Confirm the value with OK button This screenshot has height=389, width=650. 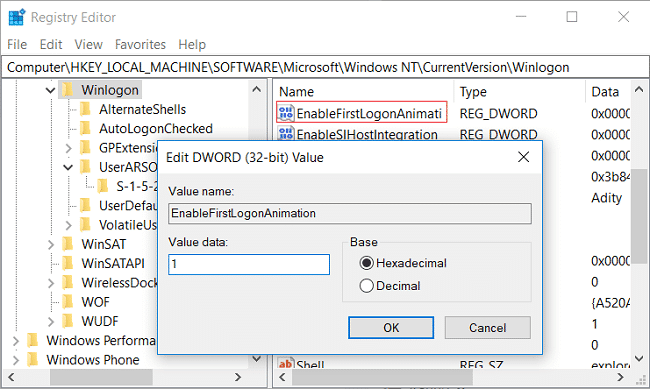[x=391, y=328]
